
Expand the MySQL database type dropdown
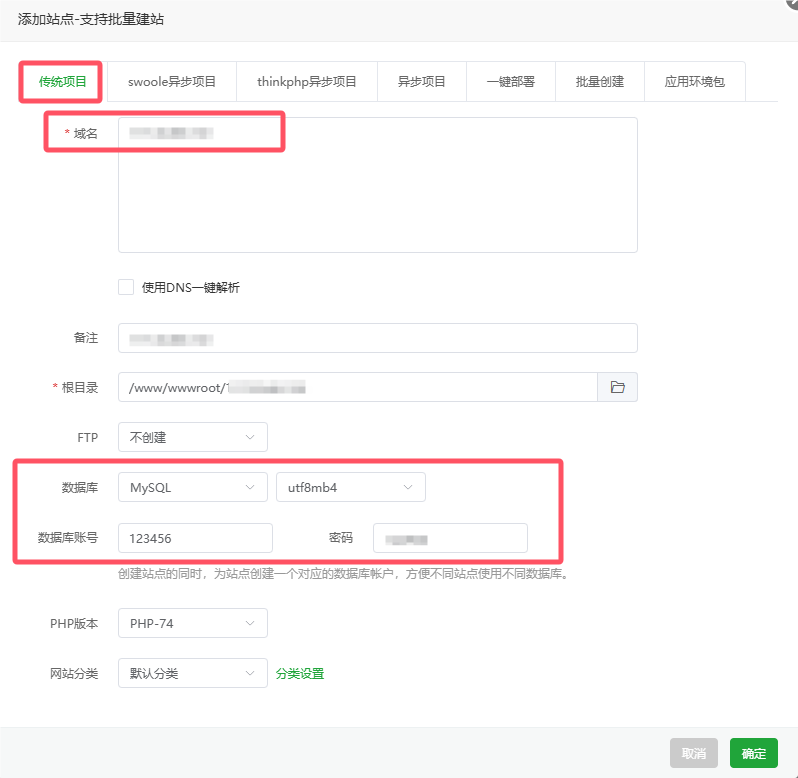click(x=192, y=487)
